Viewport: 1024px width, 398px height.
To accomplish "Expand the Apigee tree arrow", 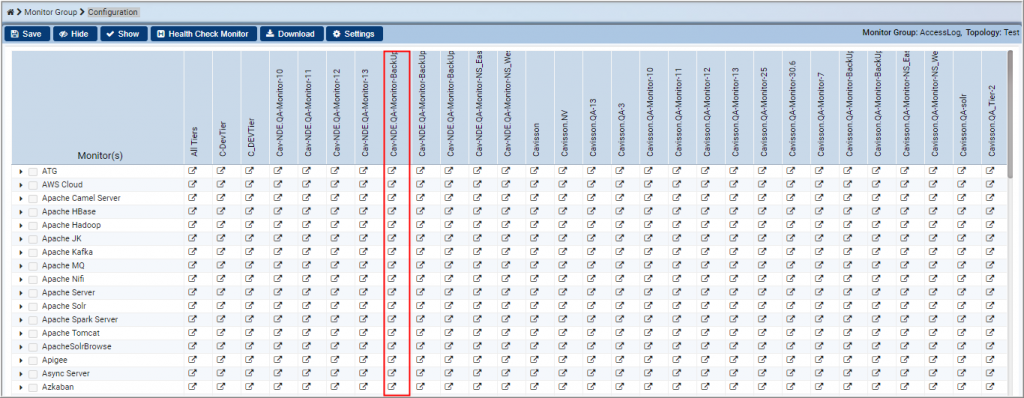I will coord(21,361).
